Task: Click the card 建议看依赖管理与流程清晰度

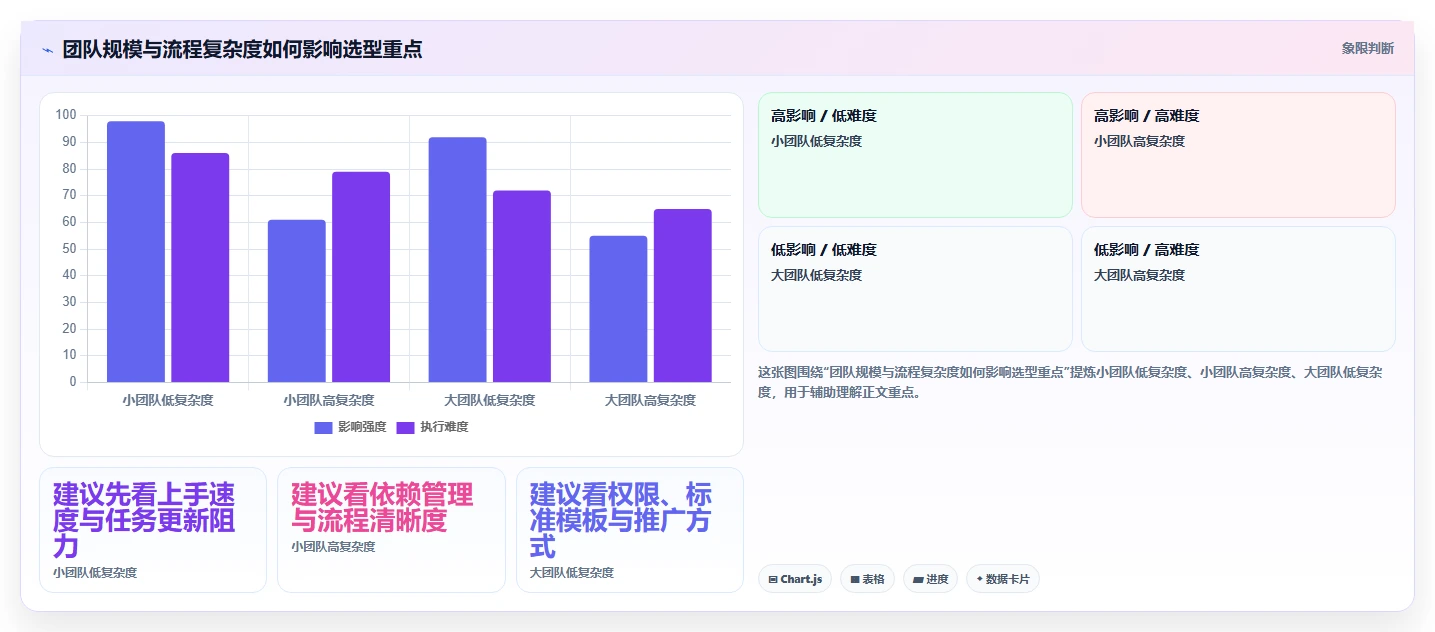Action: pyautogui.click(x=391, y=530)
